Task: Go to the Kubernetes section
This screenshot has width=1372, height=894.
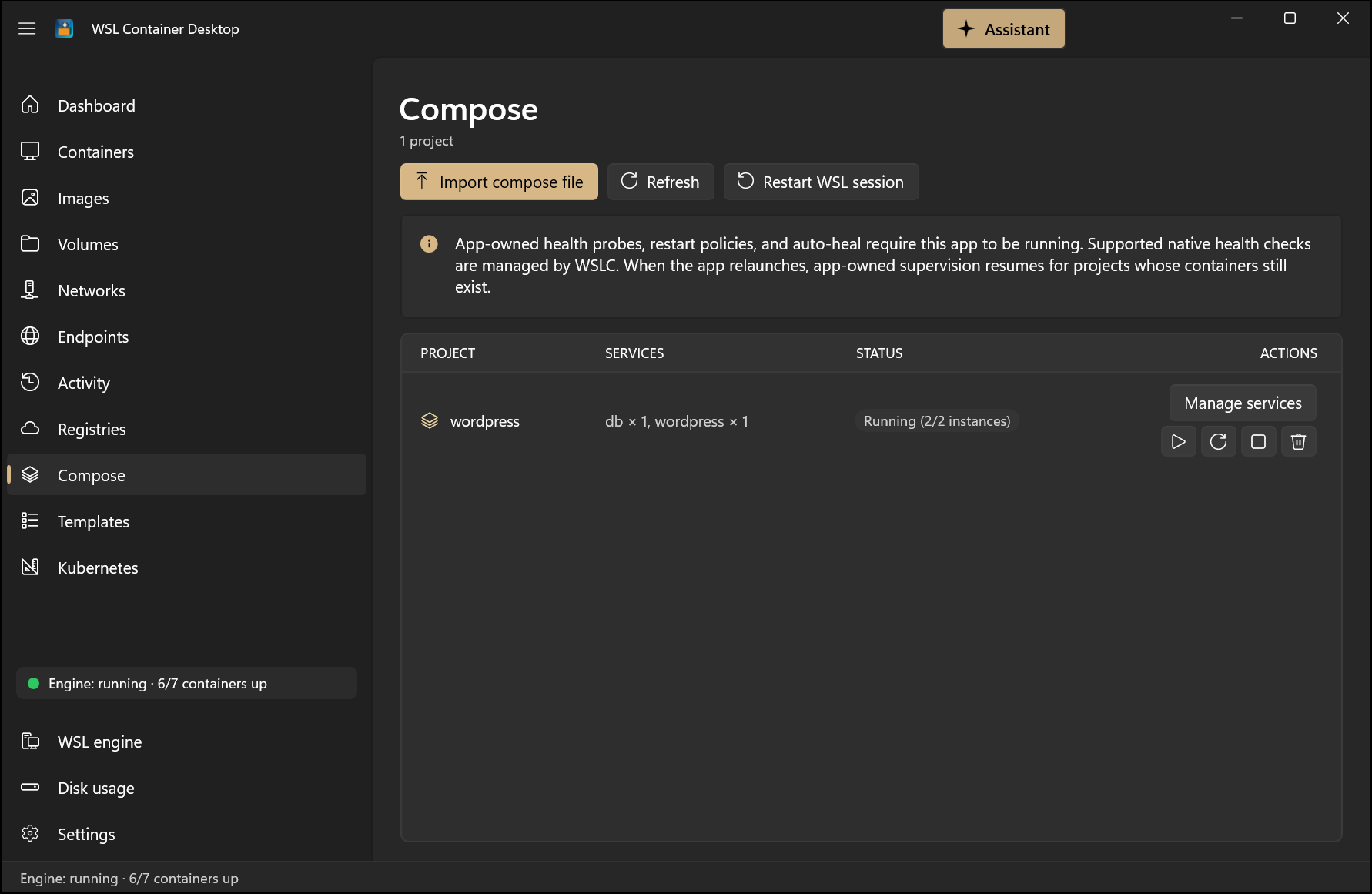Action: click(x=186, y=568)
